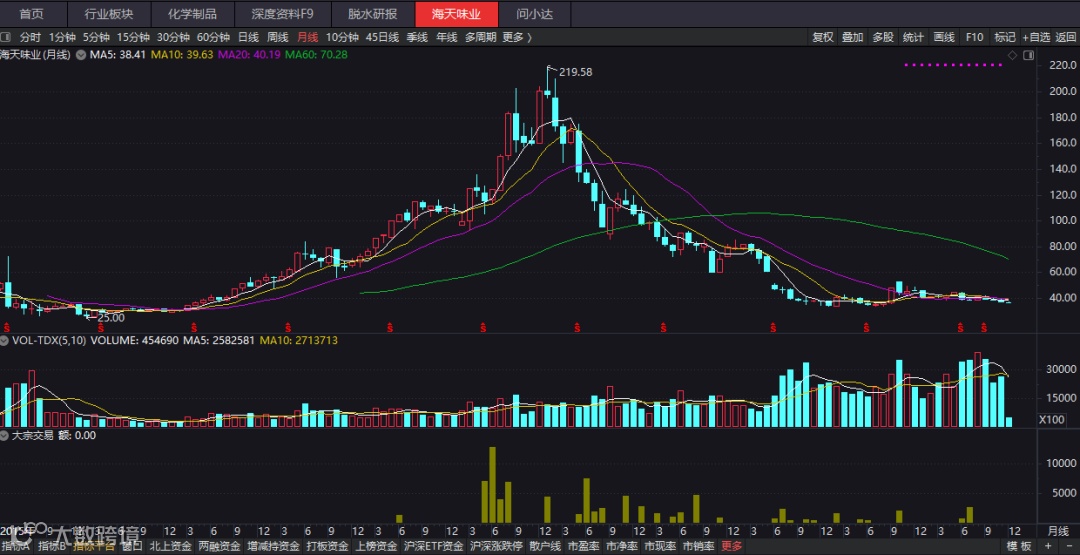Select the 海天味业 tab
This screenshot has width=1080, height=555.
(456, 14)
